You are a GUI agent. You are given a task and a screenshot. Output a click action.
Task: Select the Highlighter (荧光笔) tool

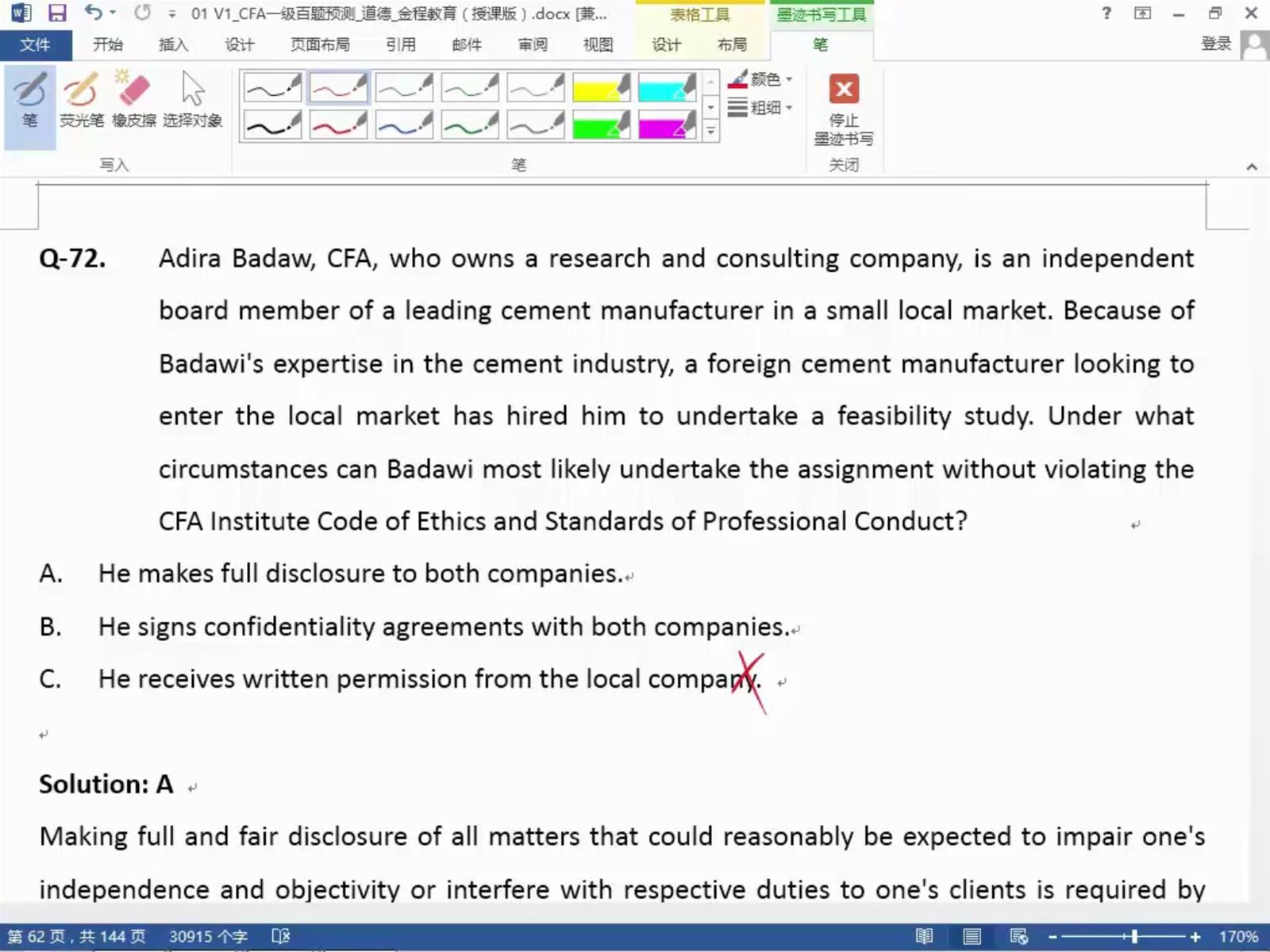(x=81, y=101)
